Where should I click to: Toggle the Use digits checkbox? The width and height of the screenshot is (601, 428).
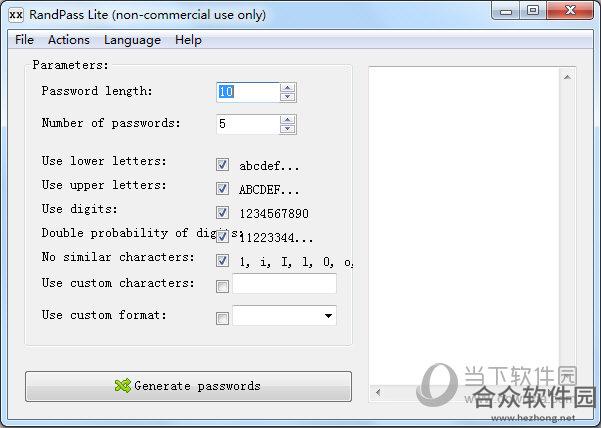[222, 213]
